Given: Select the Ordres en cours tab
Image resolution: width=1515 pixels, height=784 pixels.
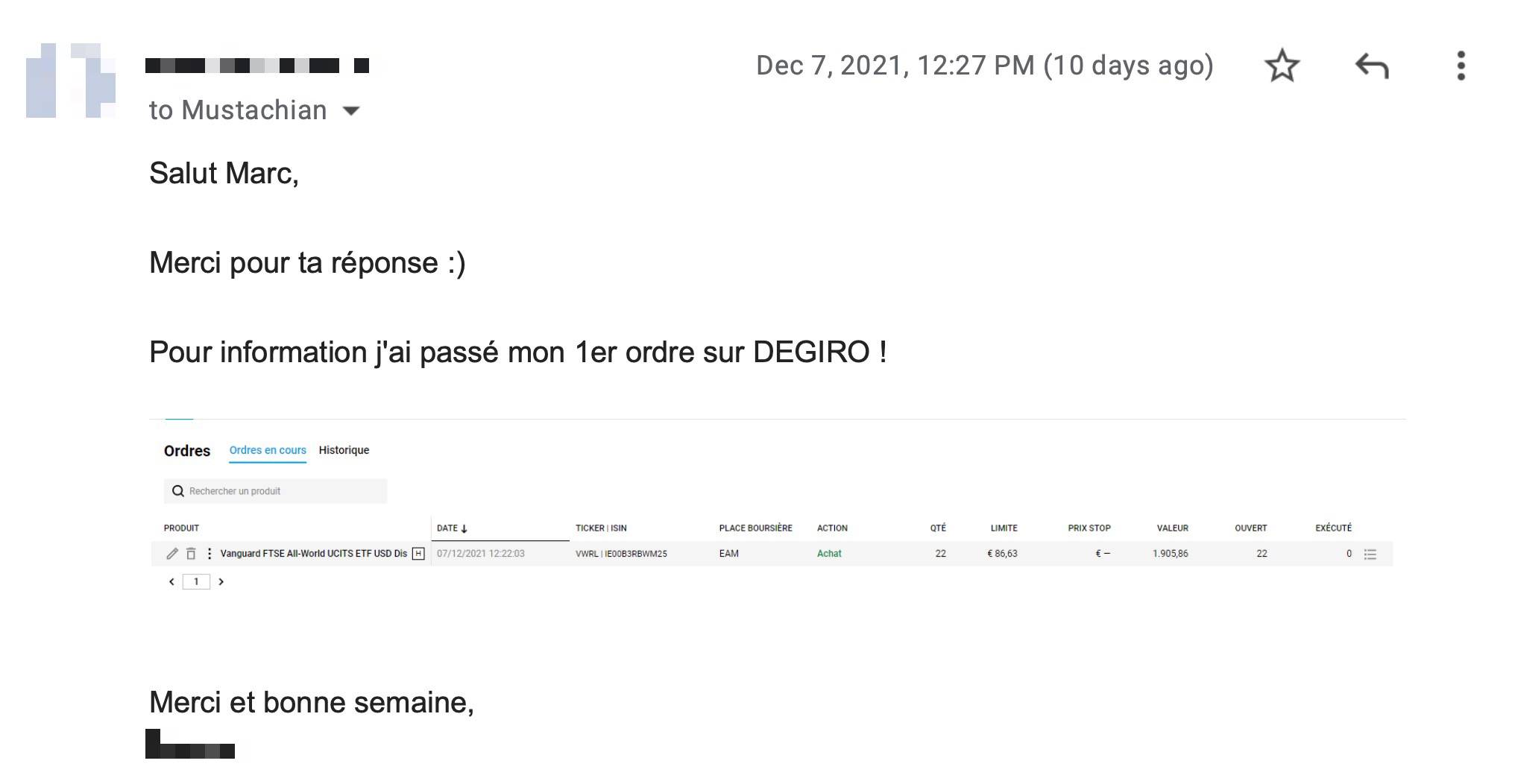Looking at the screenshot, I should (268, 450).
